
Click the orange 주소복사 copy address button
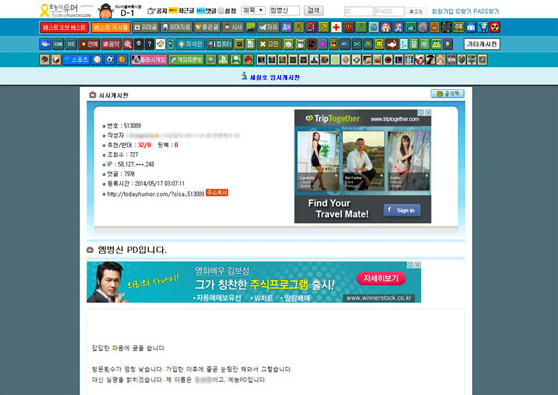[x=217, y=193]
